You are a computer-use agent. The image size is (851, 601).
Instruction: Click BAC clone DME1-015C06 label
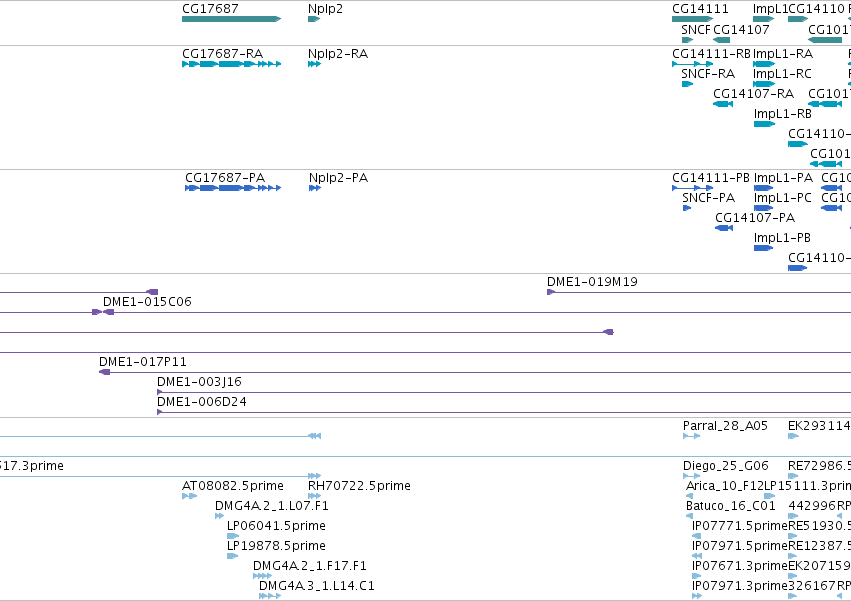click(147, 302)
